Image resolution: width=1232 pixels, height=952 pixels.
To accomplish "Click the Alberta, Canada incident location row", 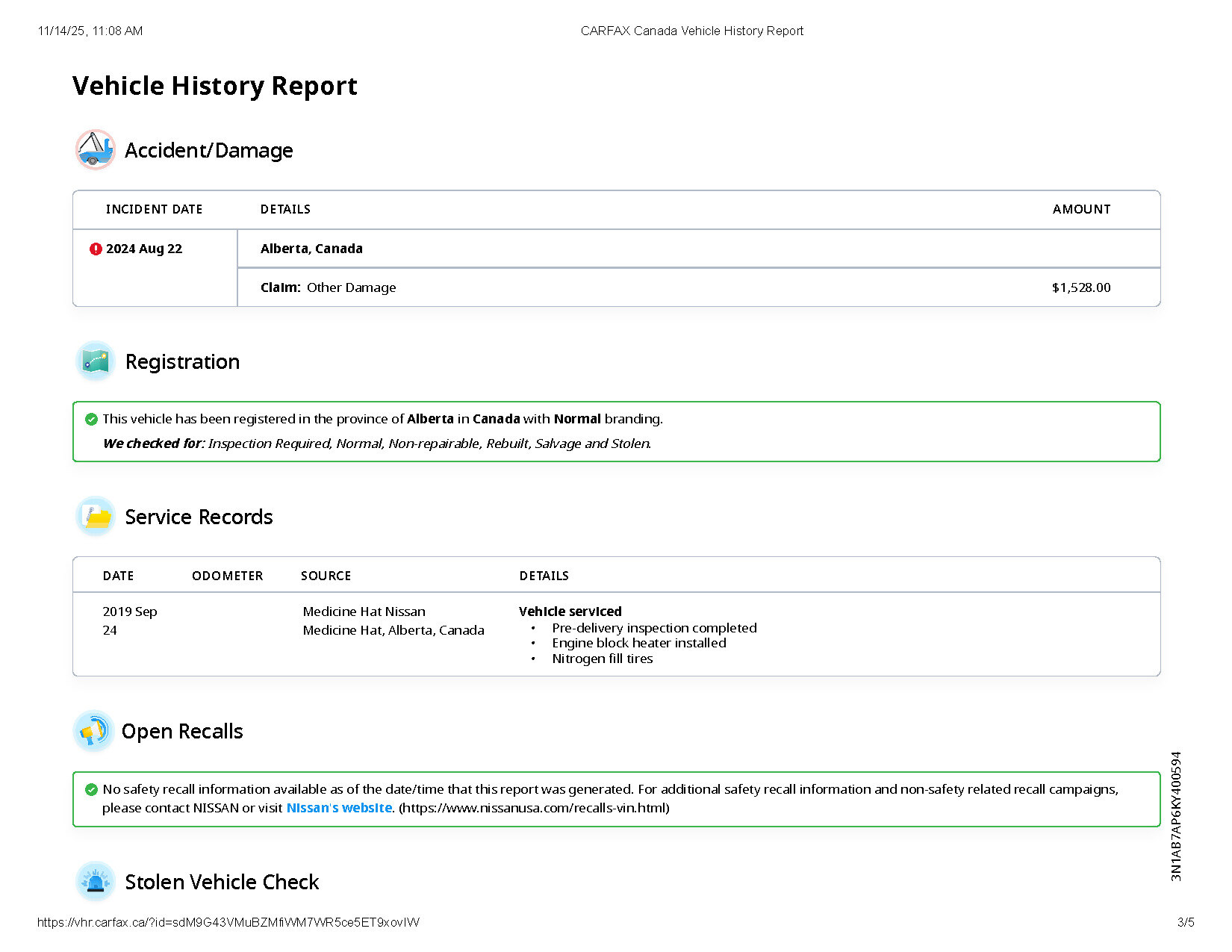I will (x=311, y=249).
